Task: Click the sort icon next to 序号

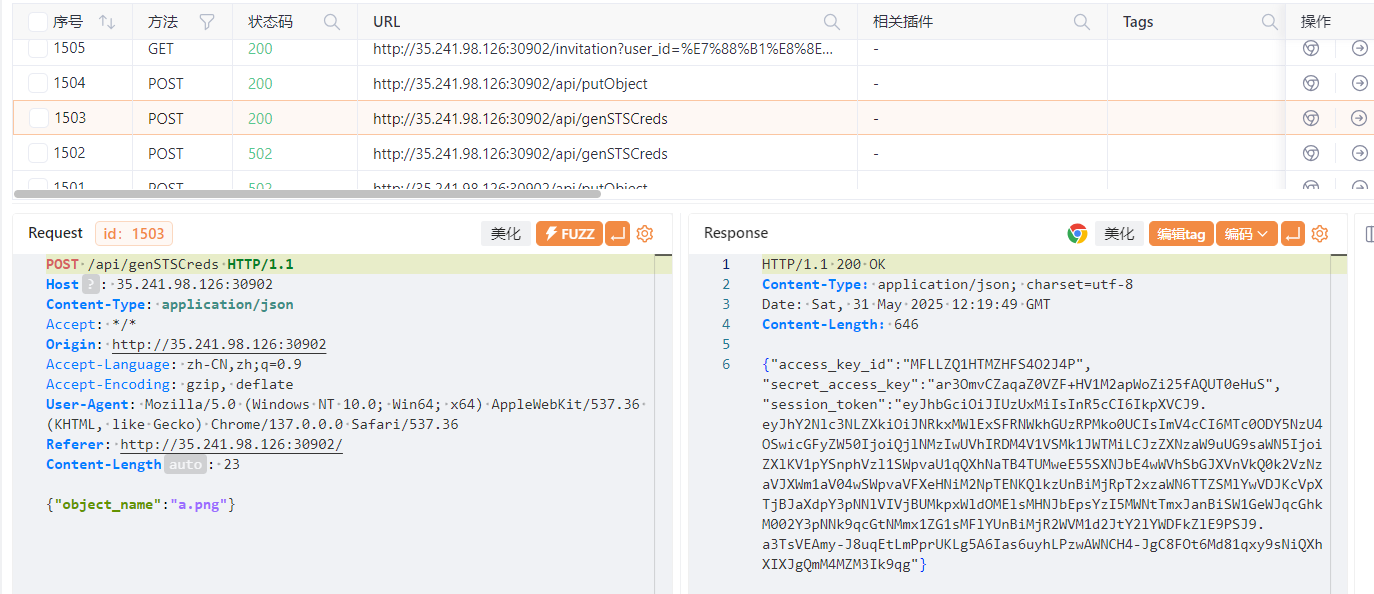Action: [x=107, y=22]
